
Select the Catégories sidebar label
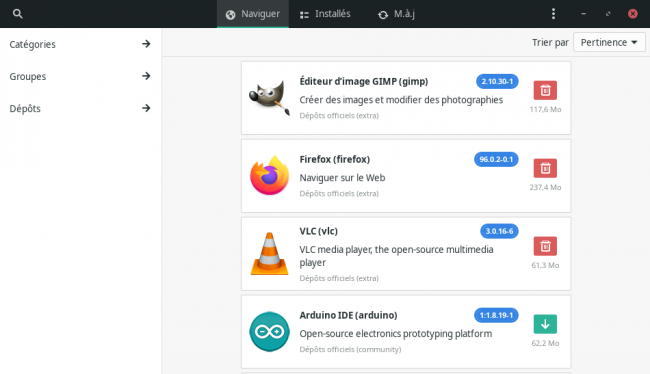(32, 44)
